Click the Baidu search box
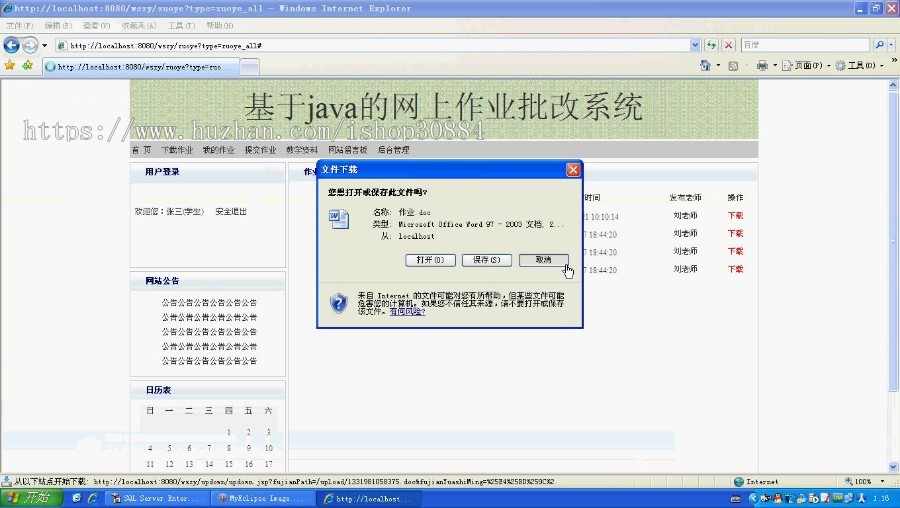The width and height of the screenshot is (900, 508). point(805,45)
